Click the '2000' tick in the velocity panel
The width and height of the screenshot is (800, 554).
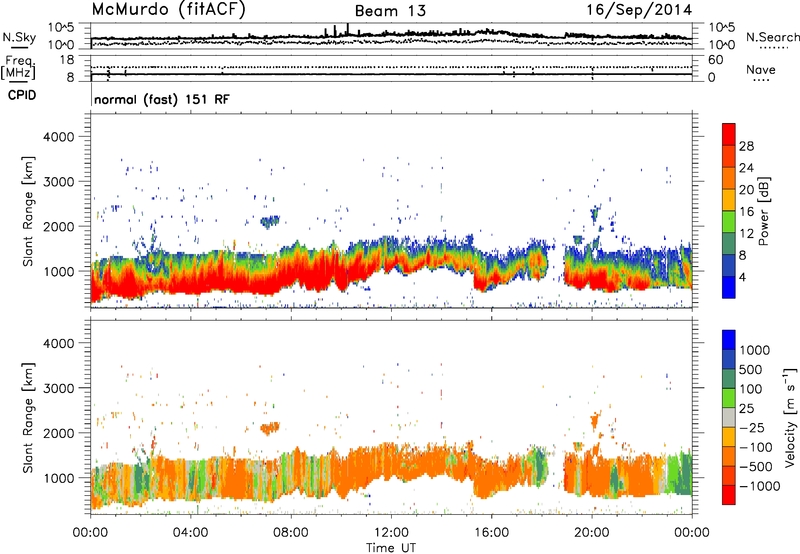click(x=59, y=433)
